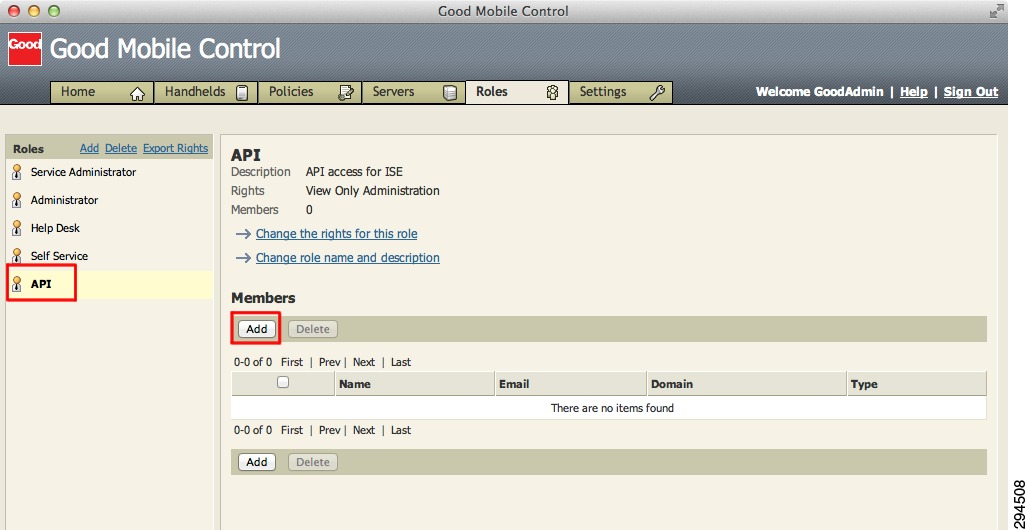Click First in the top pagination
This screenshot has width=1026, height=530.
(292, 362)
